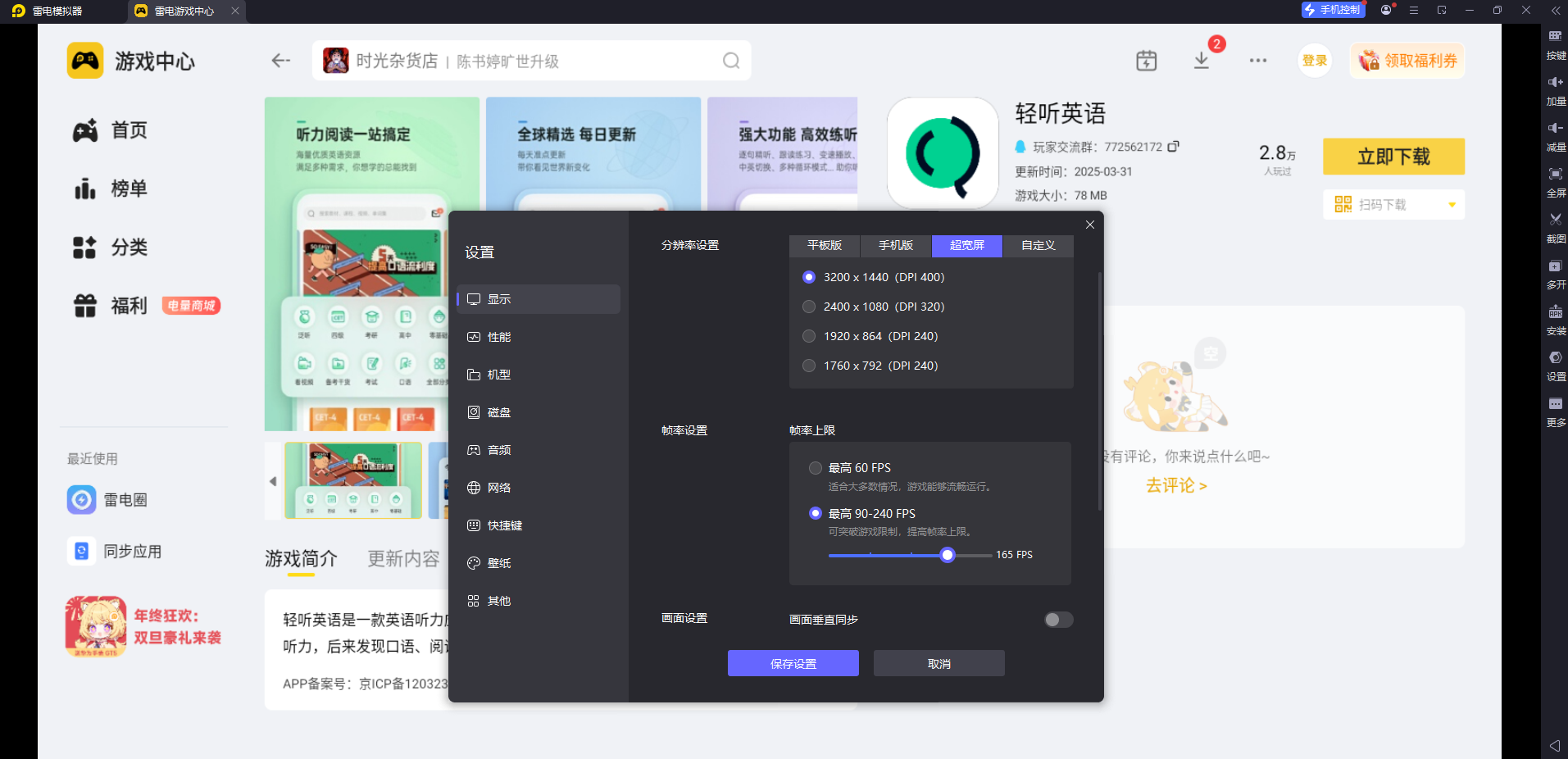
Task: Open the 其他 settings section
Action: (539, 601)
